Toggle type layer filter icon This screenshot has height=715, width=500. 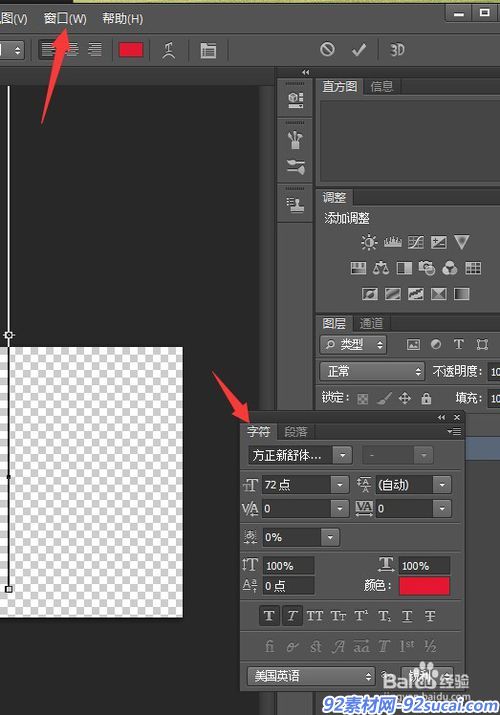tap(459, 345)
